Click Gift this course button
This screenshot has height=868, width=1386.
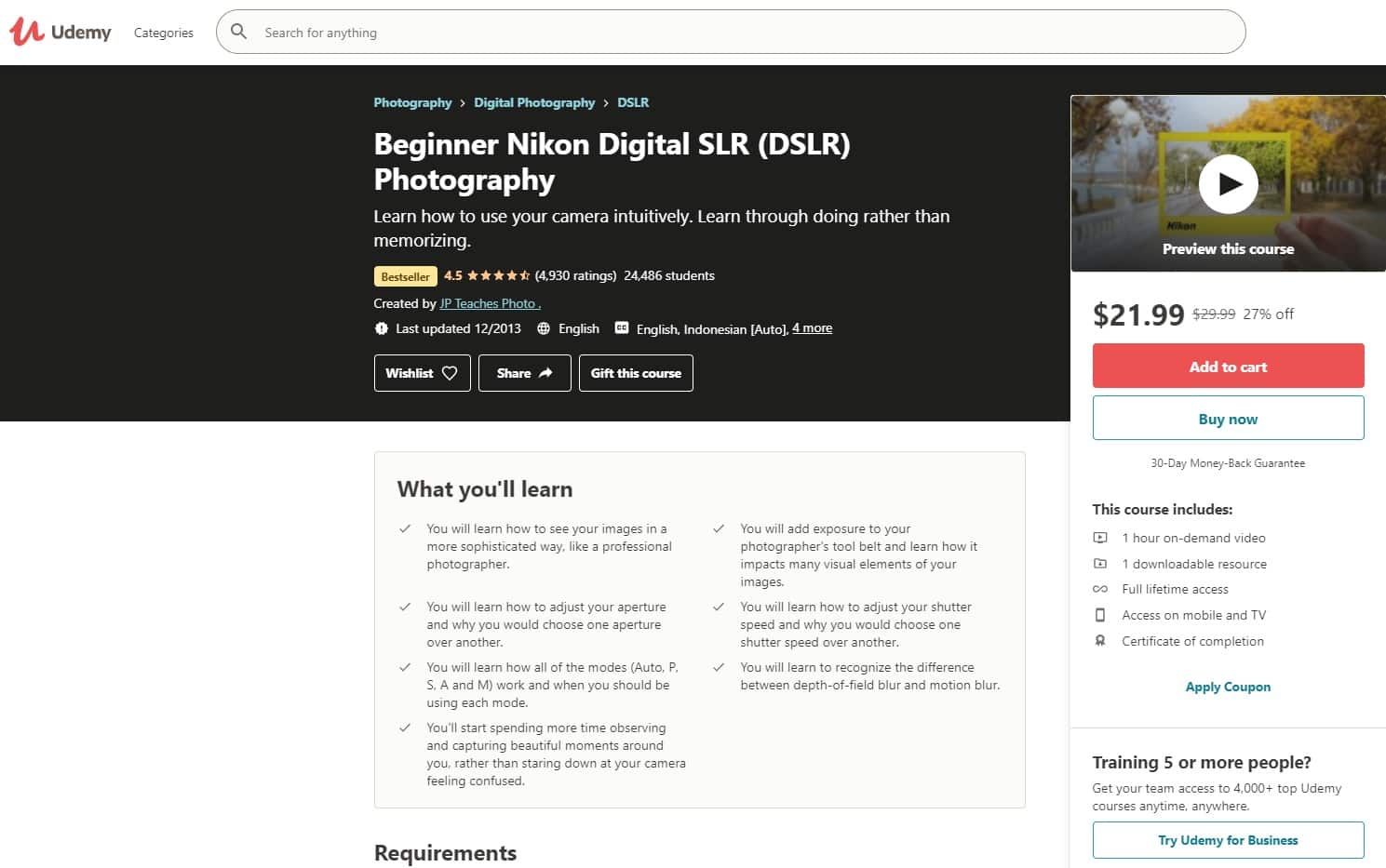tap(636, 373)
